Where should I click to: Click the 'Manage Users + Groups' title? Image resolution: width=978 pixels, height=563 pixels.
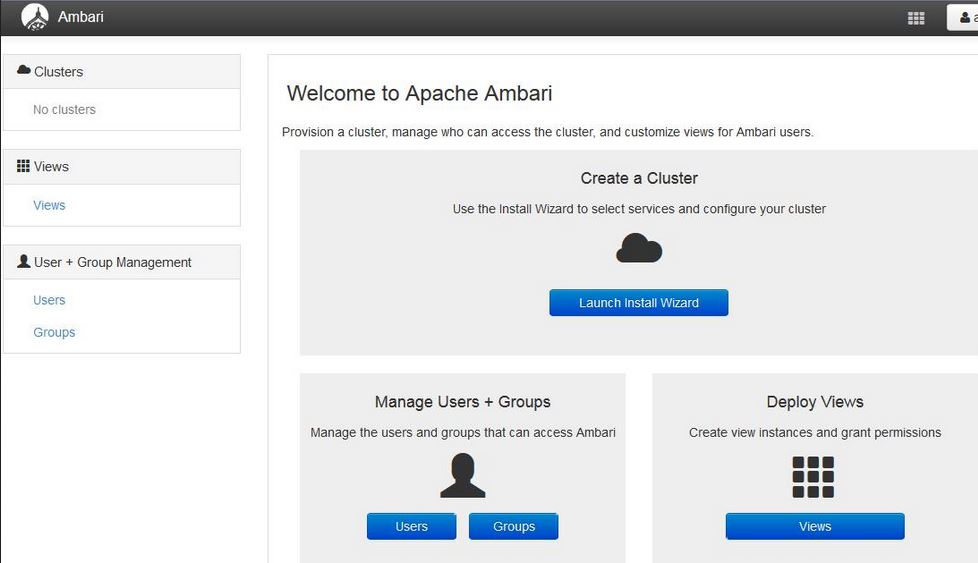[x=463, y=402]
